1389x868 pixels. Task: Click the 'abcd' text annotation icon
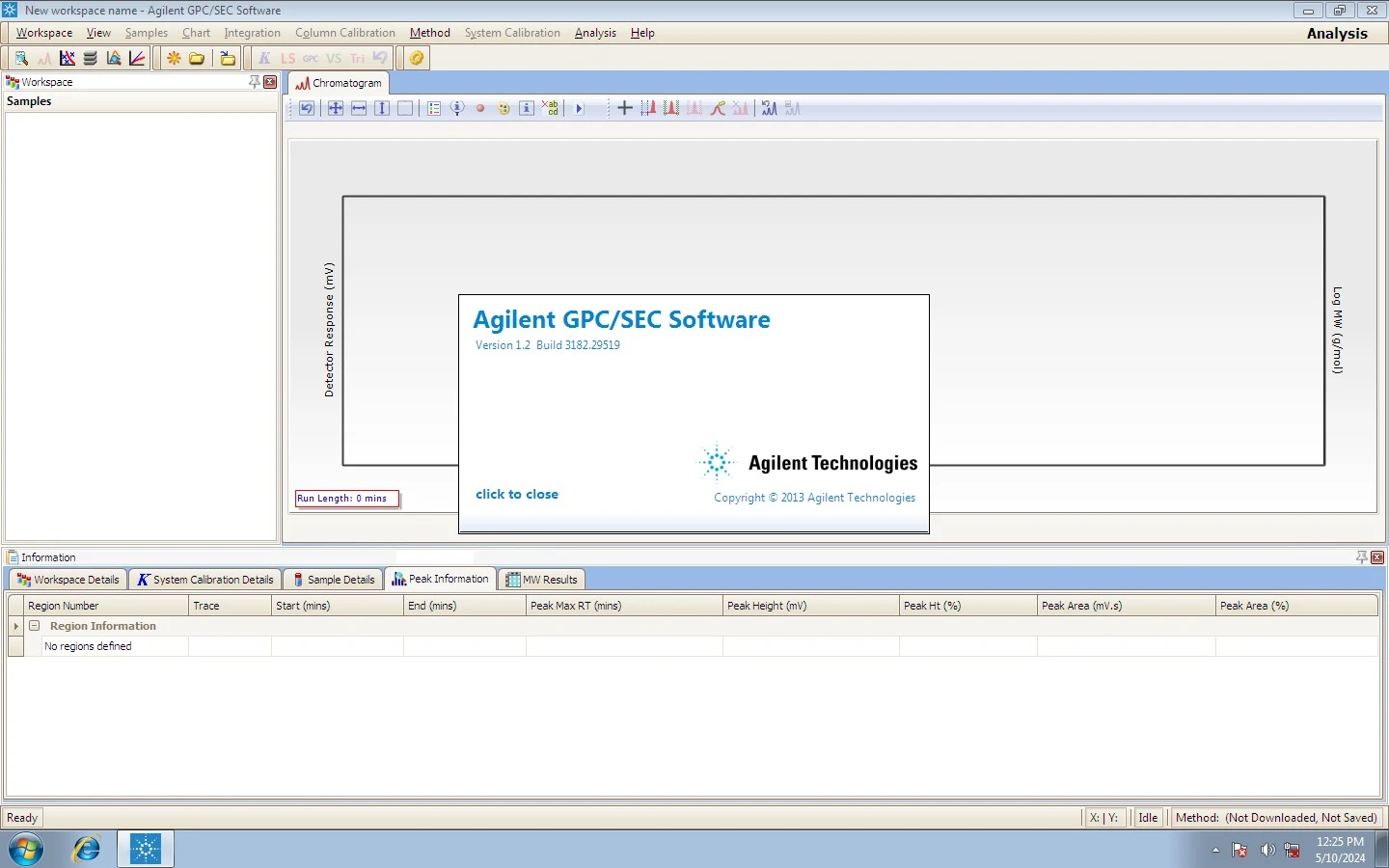click(x=550, y=108)
